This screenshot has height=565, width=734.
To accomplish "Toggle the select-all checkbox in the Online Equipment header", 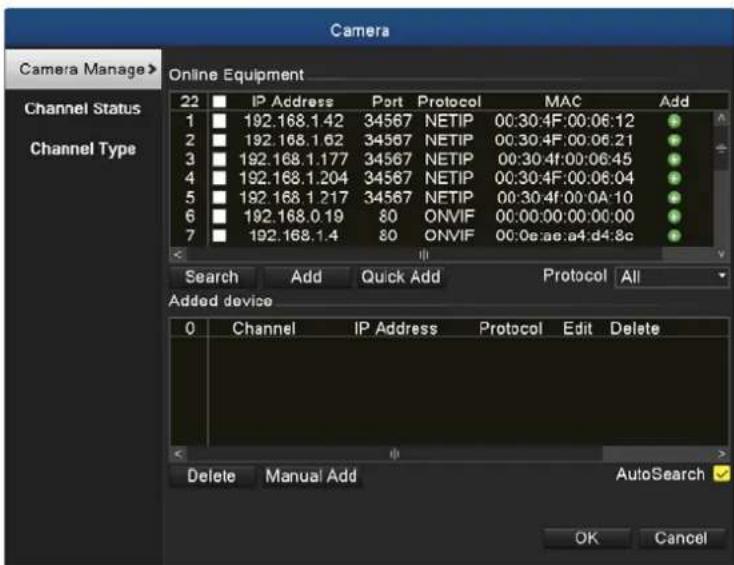I will tap(219, 102).
